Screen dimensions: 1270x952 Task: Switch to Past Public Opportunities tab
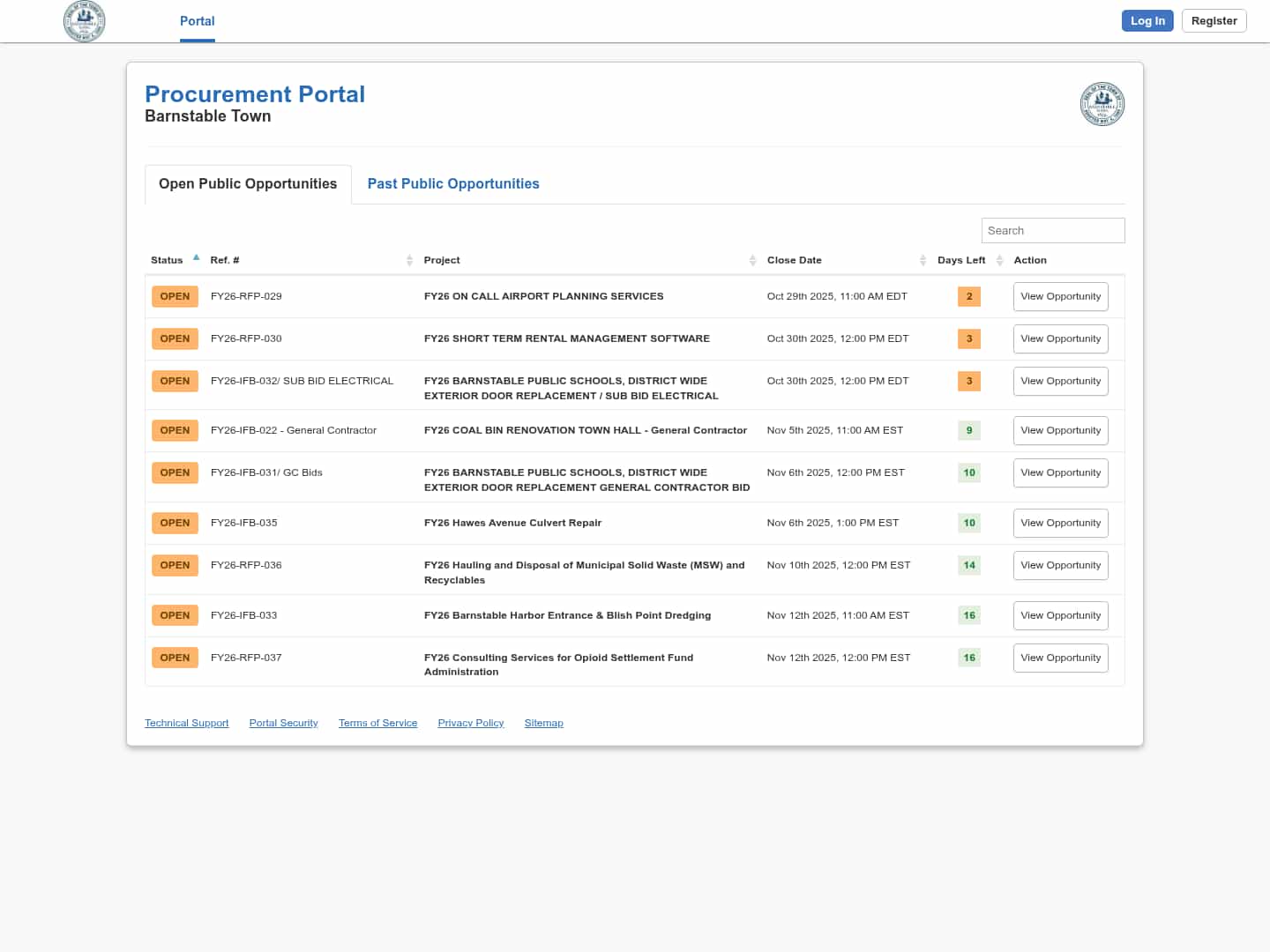tap(453, 184)
